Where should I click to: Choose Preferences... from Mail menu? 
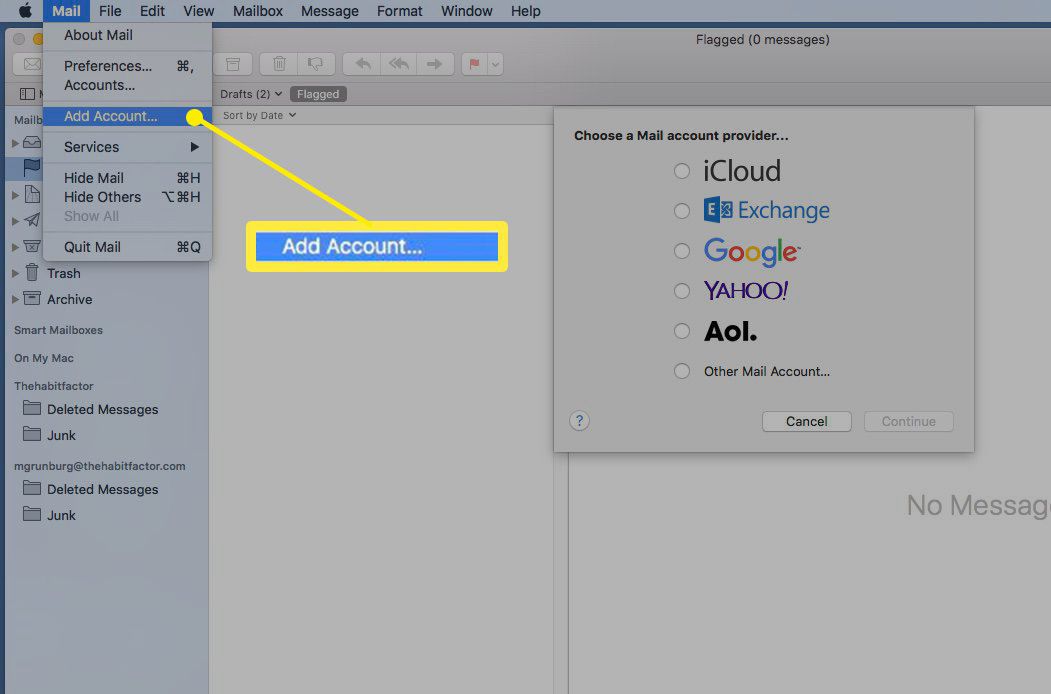(127, 66)
